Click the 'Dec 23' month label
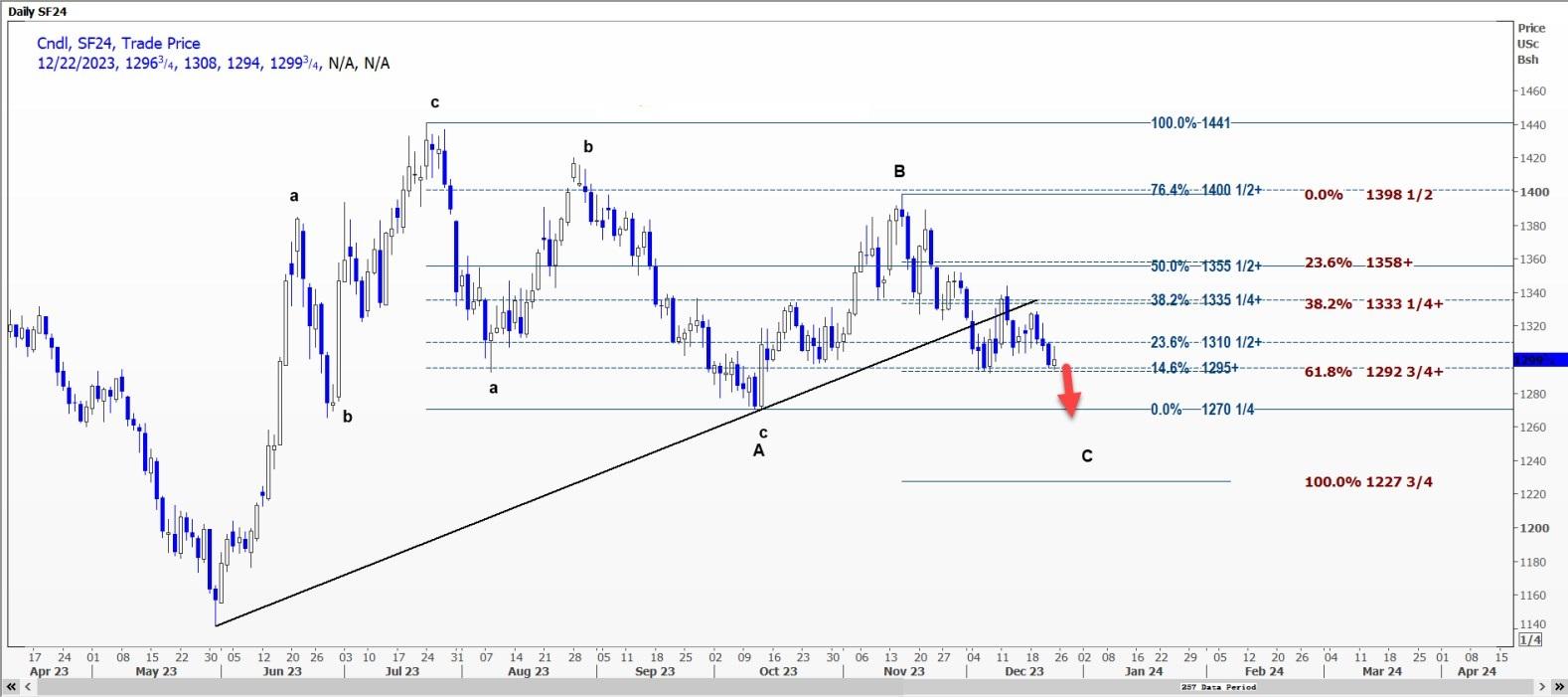This screenshot has width=1568, height=697. 1024,672
